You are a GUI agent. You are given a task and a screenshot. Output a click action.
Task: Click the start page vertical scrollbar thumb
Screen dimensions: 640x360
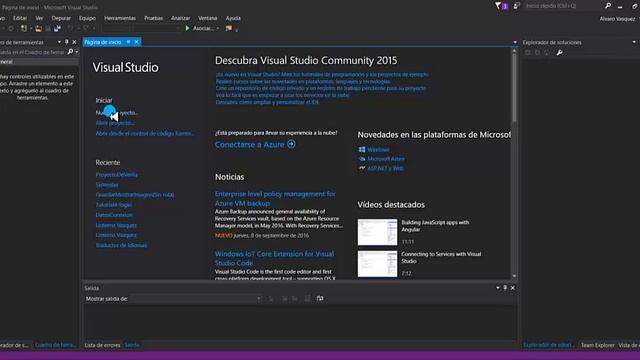tap(514, 88)
